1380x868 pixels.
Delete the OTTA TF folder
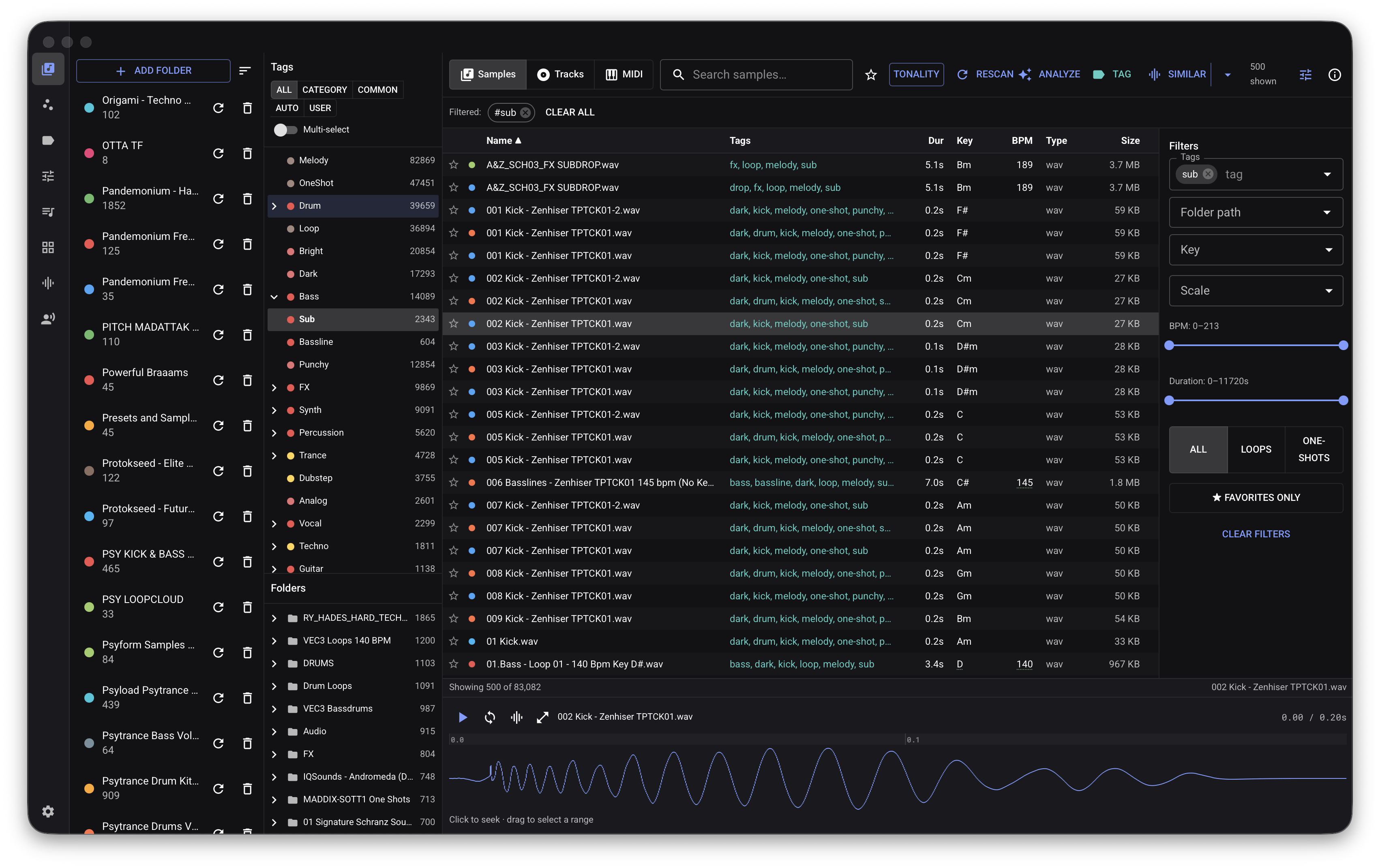248,153
